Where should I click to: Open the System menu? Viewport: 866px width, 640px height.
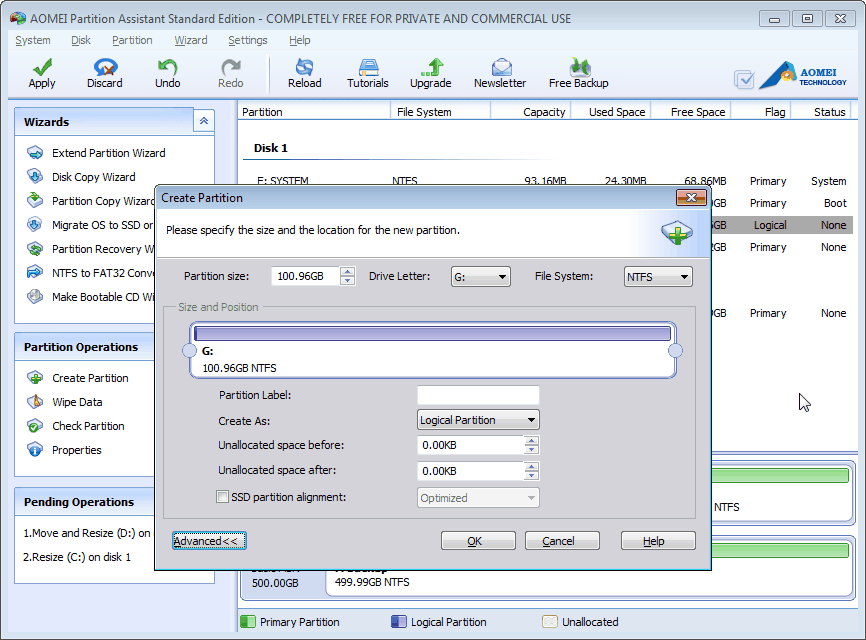tap(33, 40)
